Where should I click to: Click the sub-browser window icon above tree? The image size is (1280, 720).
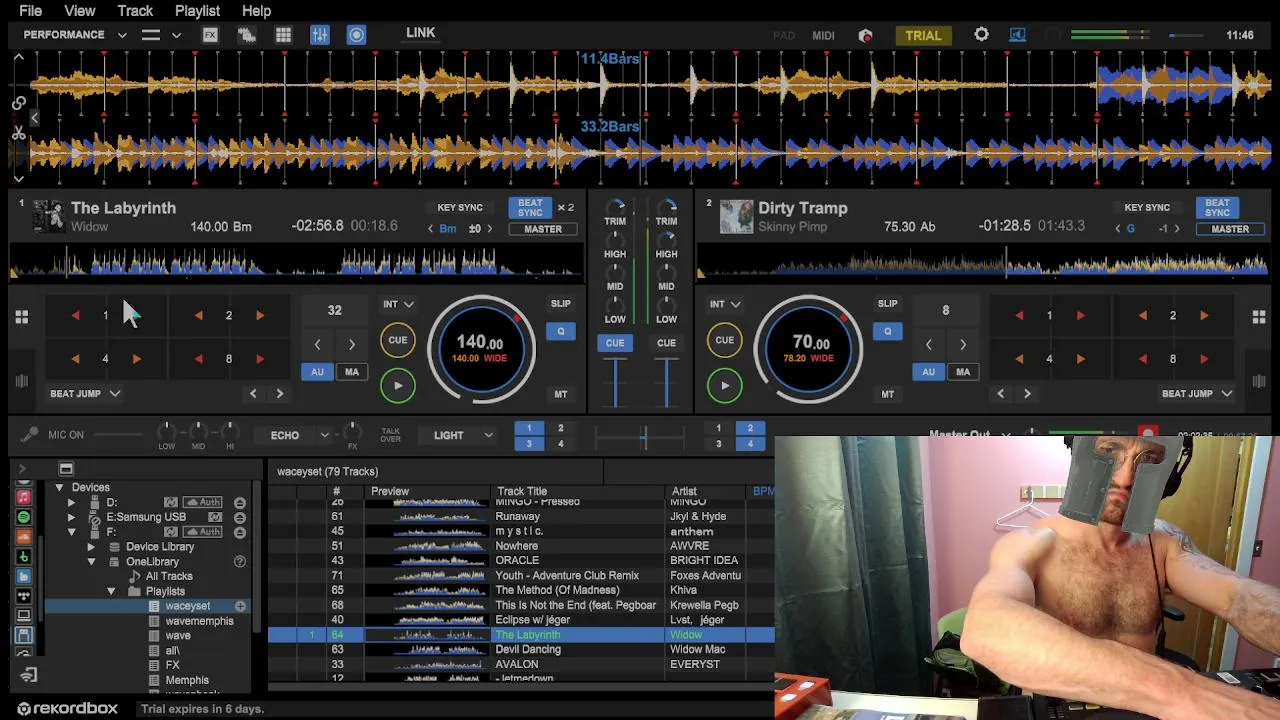tap(66, 469)
